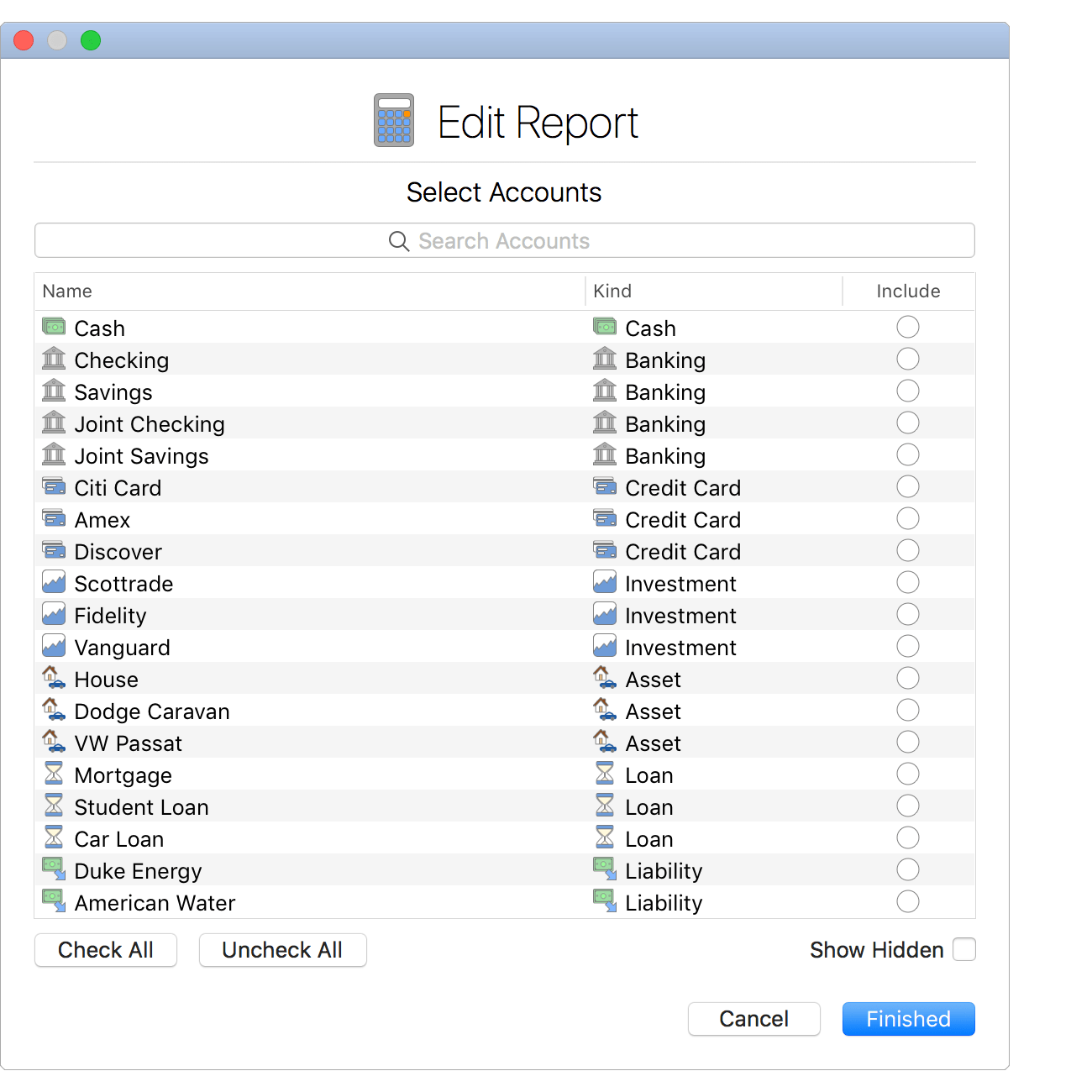
Task: Enable the Include radio for Cash
Action: [908, 327]
